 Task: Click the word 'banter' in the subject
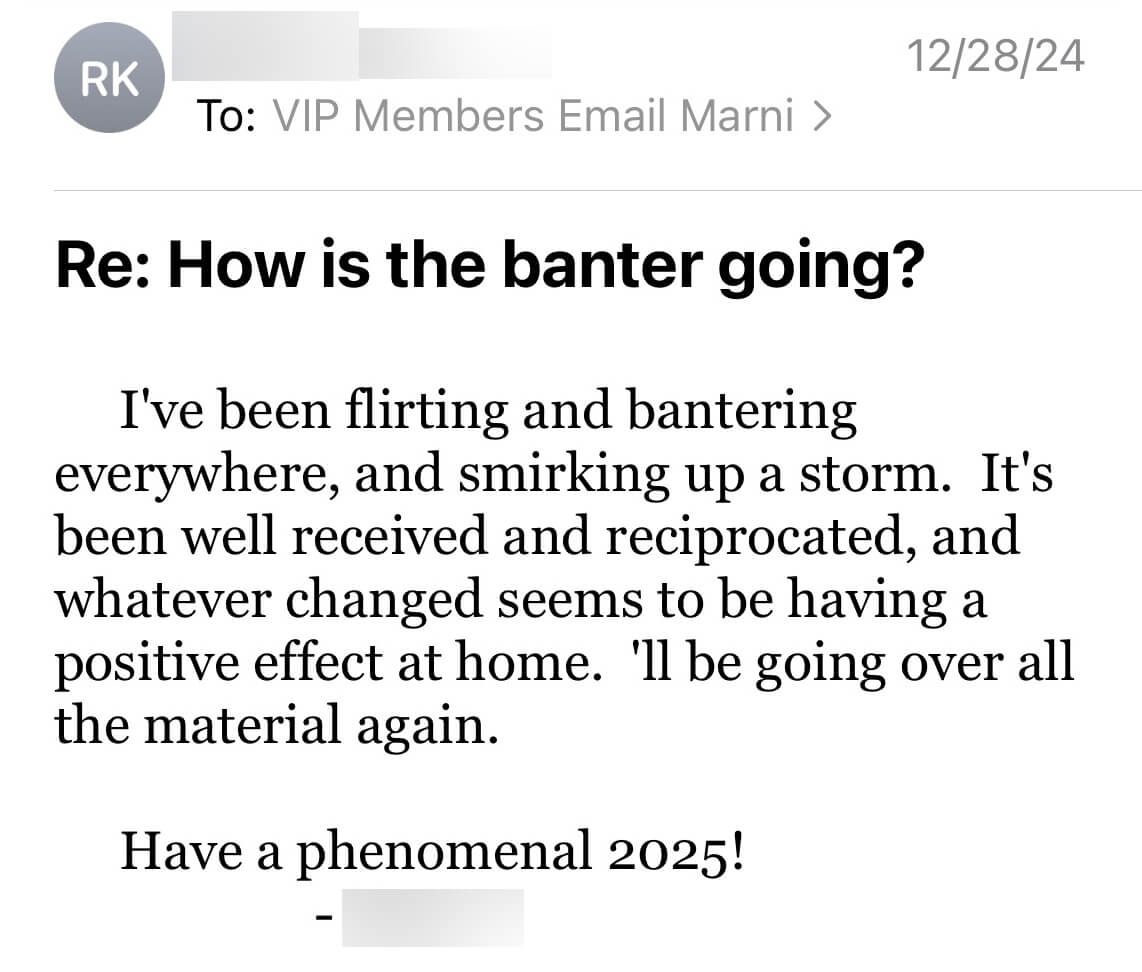pyautogui.click(x=602, y=265)
